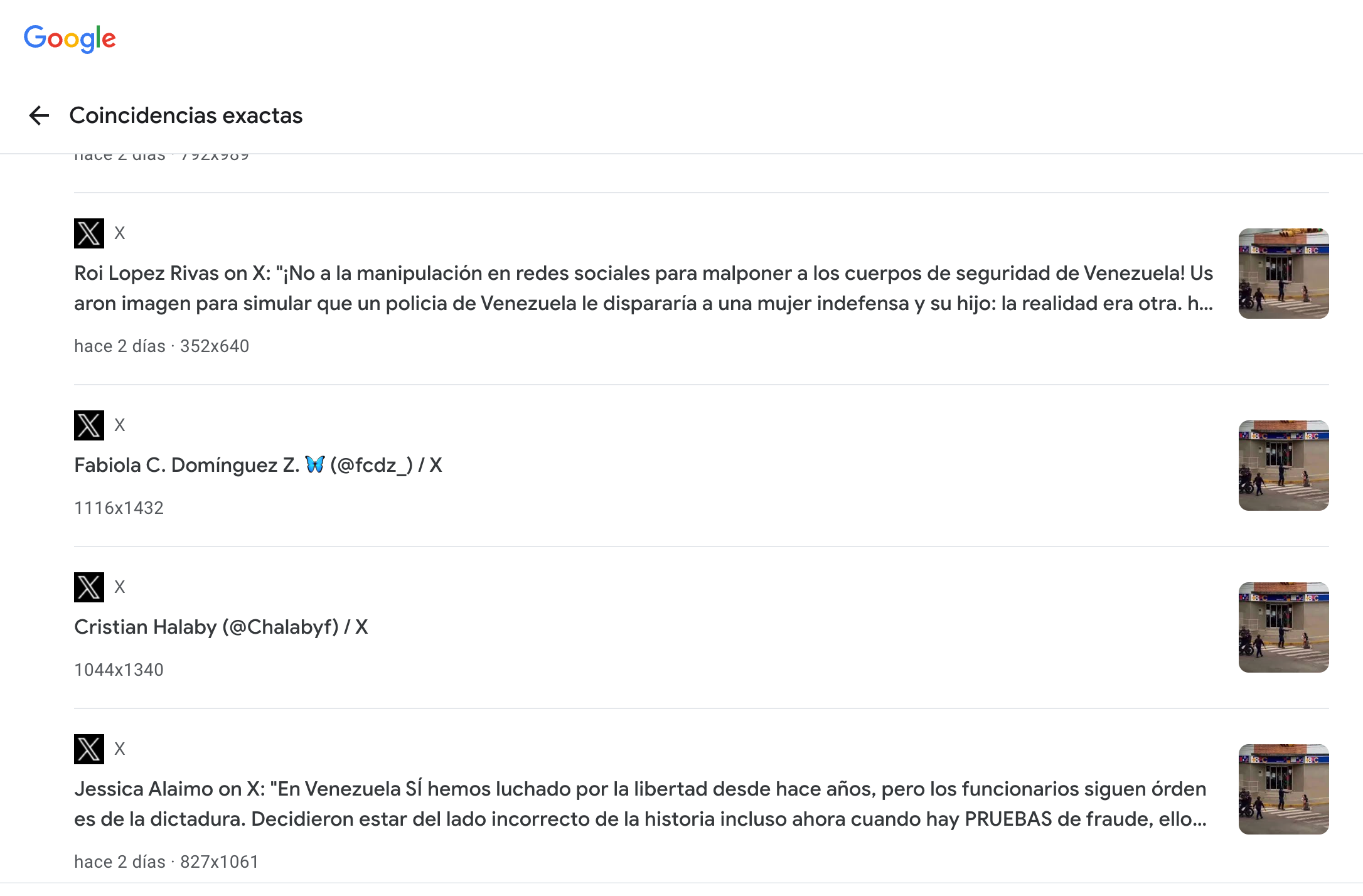Open Fabiola C. Domínguez Z. profile link

coord(258,465)
